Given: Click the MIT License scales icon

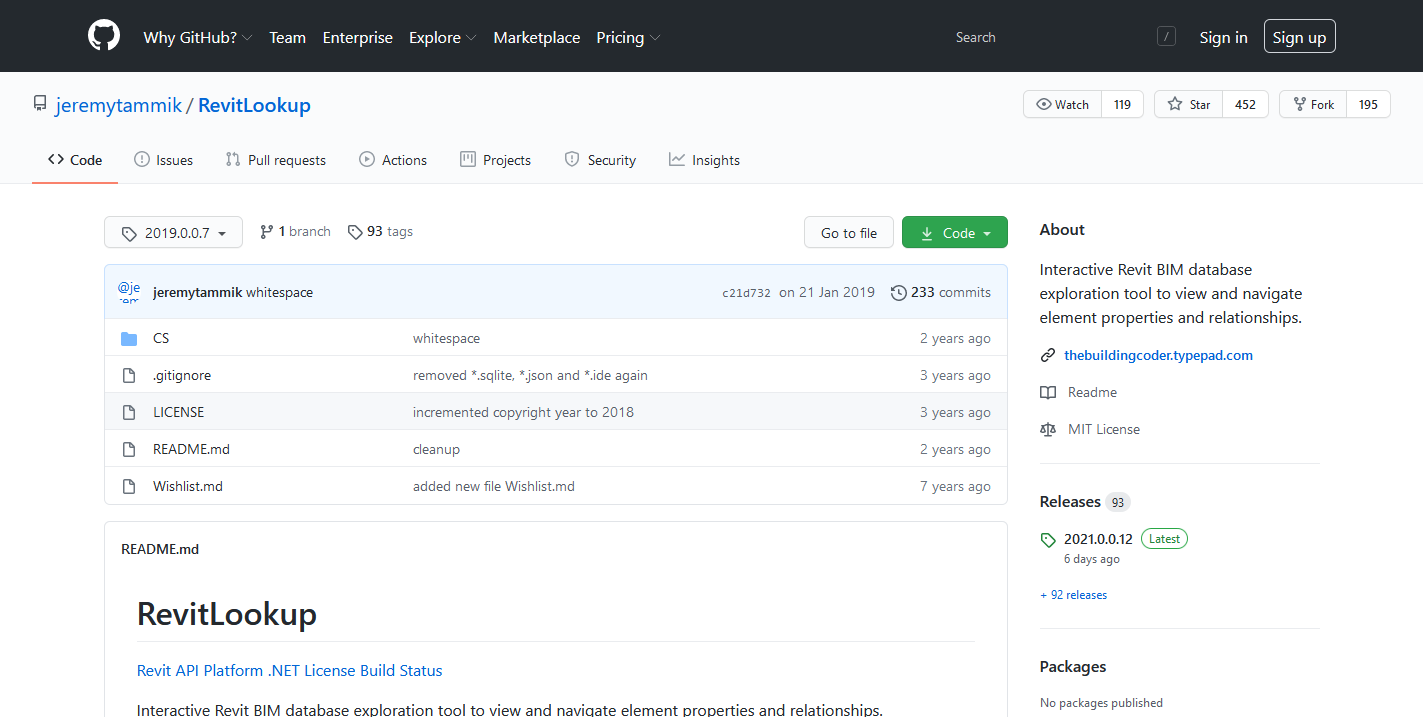Looking at the screenshot, I should pos(1048,430).
